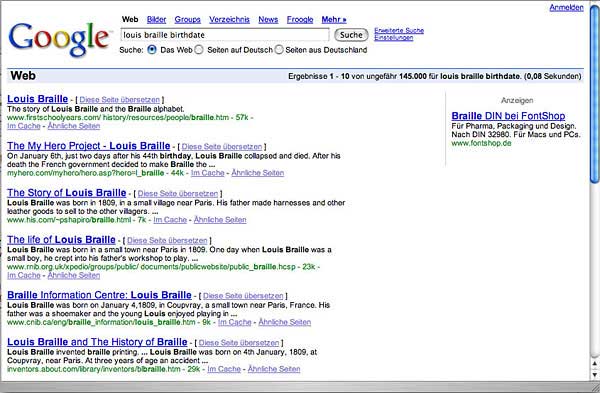
Task: Open 'Ähnliche Seiten' for rnib.org.uk result
Action: coord(74,276)
